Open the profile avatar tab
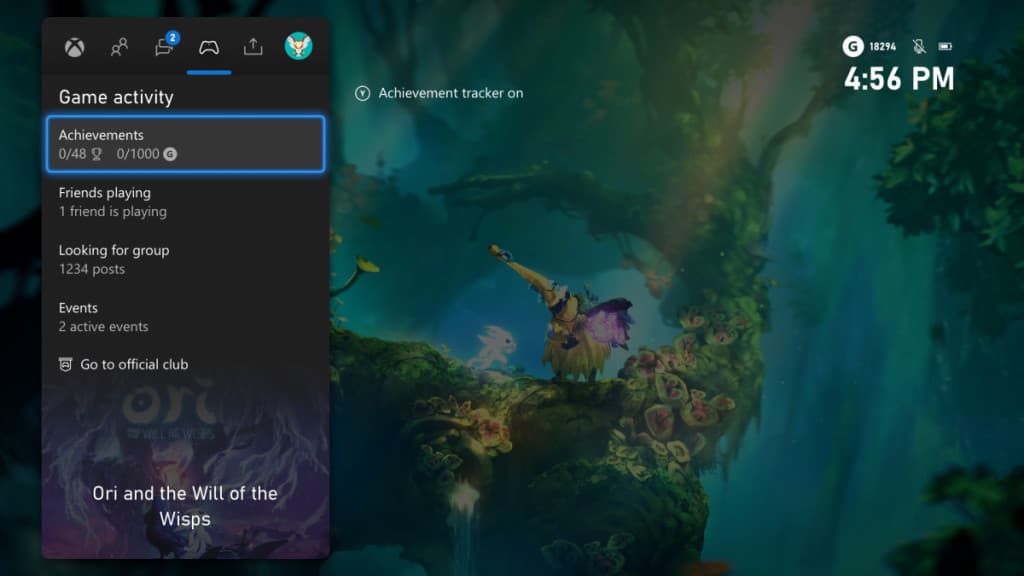Image resolution: width=1024 pixels, height=576 pixels. click(298, 46)
